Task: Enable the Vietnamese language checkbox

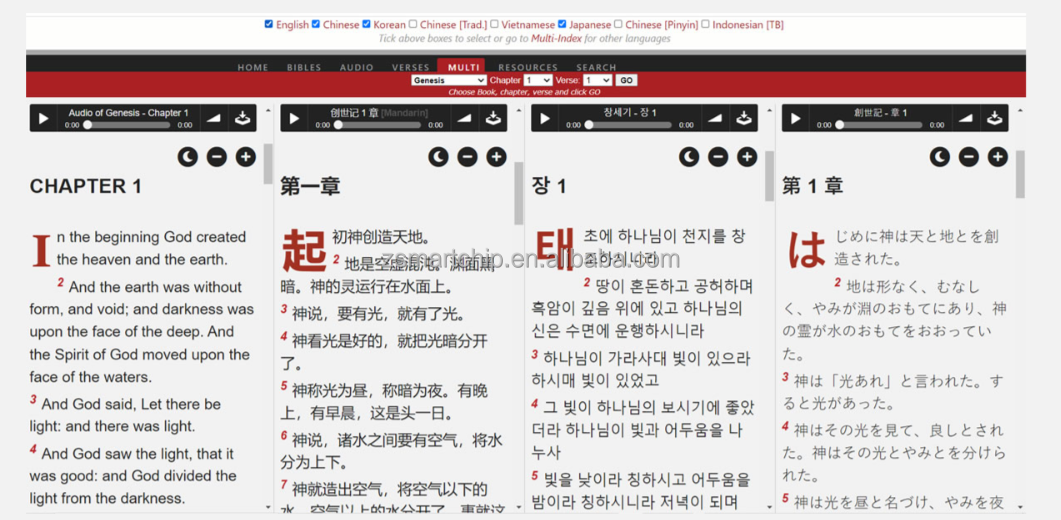Action: pyautogui.click(x=494, y=24)
